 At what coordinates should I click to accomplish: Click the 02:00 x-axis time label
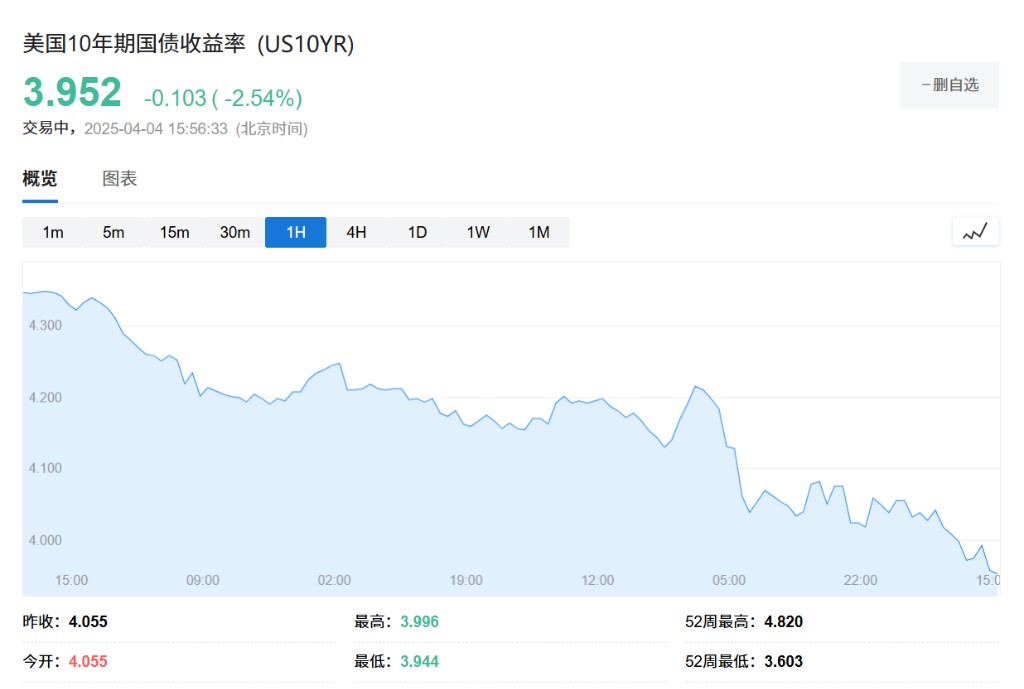click(x=334, y=581)
